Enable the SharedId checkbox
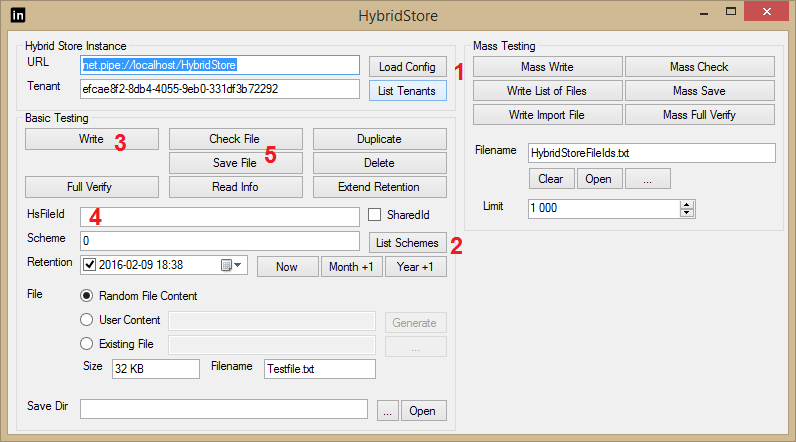 [375, 215]
